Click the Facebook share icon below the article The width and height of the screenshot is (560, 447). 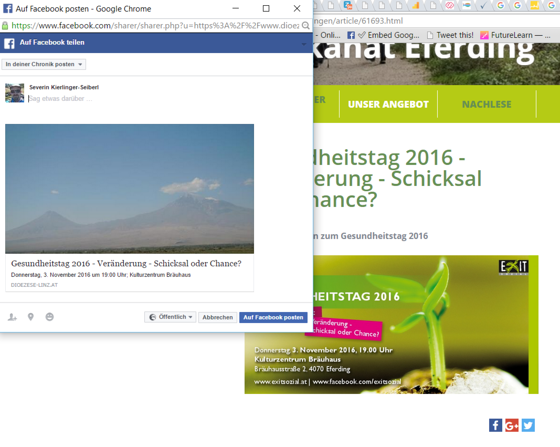495,425
